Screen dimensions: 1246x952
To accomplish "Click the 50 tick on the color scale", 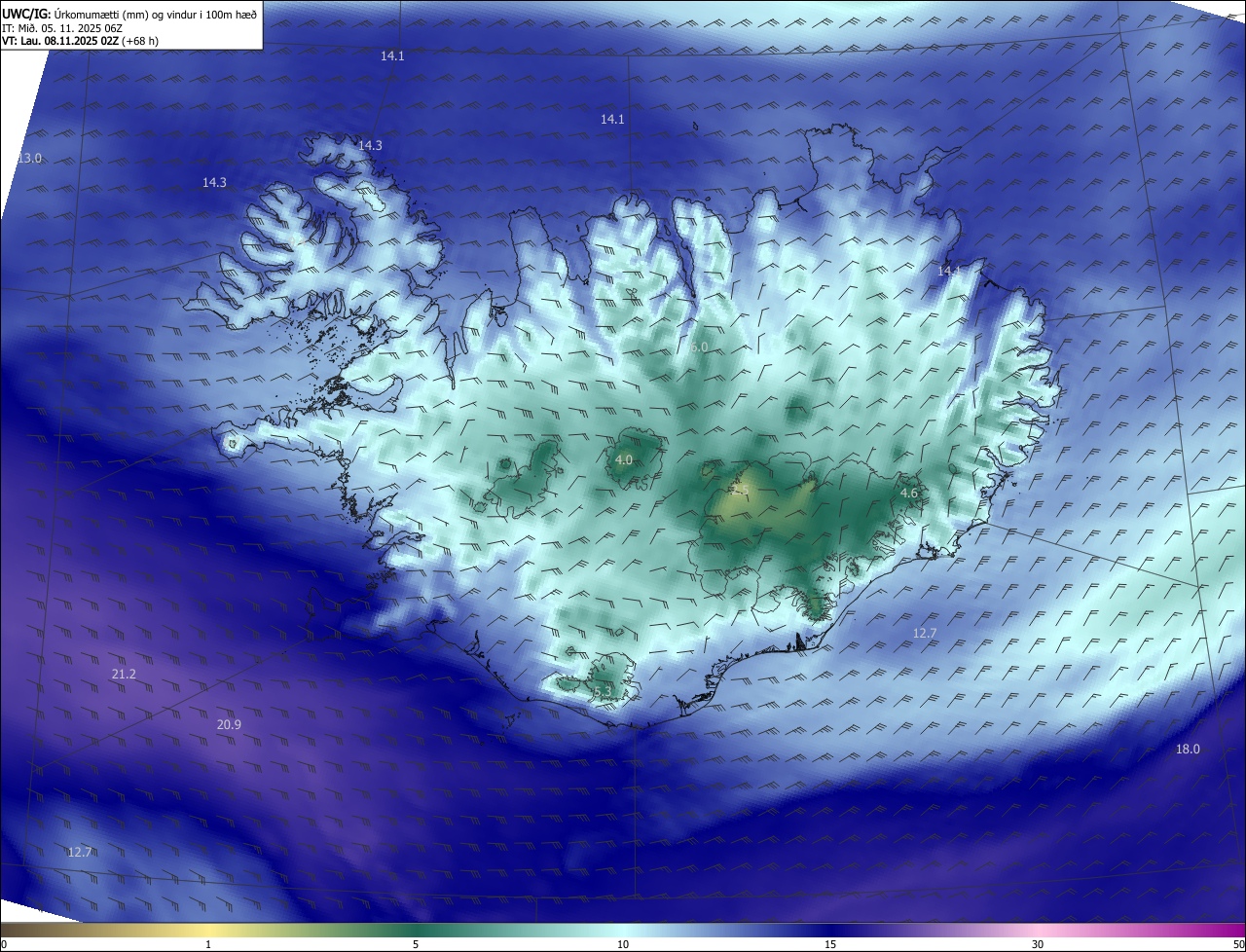I will point(1238,944).
